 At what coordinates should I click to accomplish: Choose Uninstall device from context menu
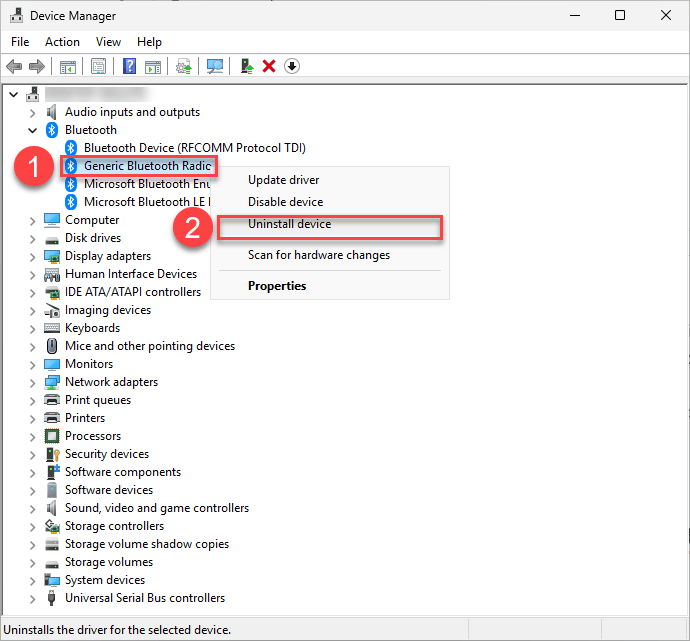289,224
